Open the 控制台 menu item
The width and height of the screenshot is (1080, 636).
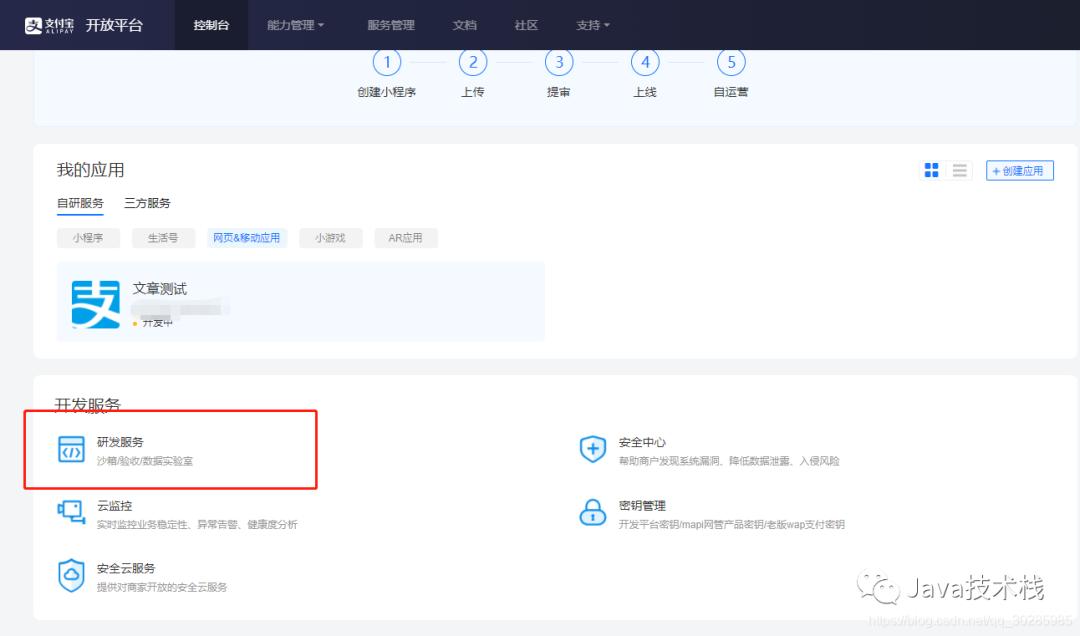[210, 25]
